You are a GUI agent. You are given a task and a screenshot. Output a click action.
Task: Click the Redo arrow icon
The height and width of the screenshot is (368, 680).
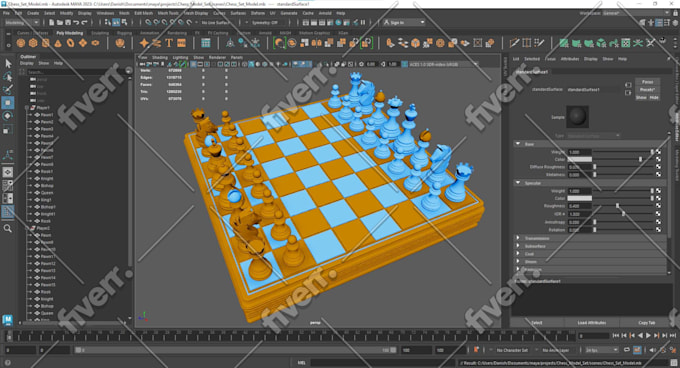click(x=85, y=22)
